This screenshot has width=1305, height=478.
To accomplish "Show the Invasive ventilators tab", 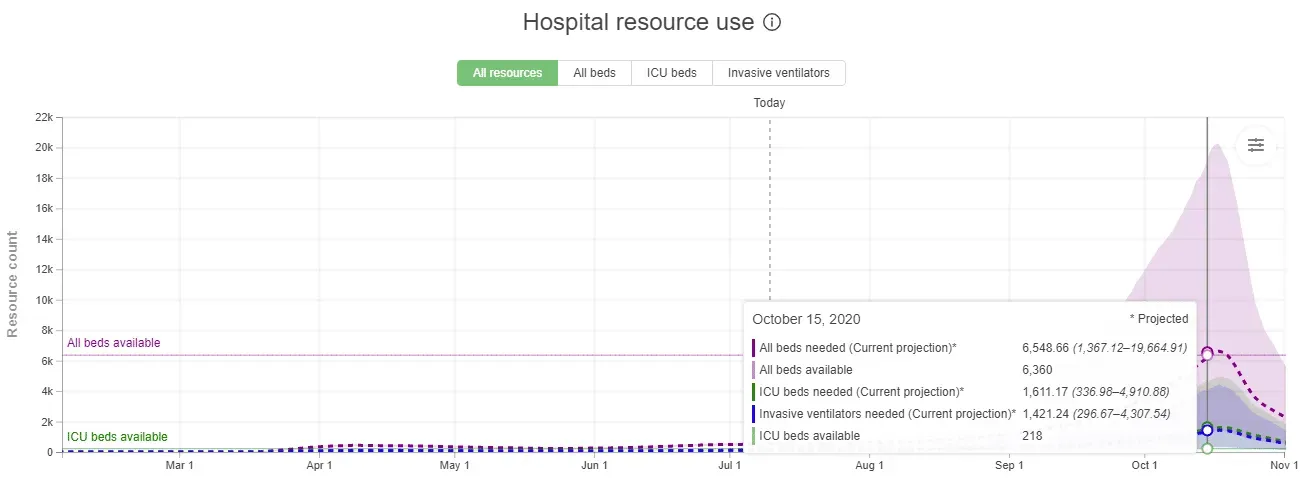I will click(x=778, y=73).
